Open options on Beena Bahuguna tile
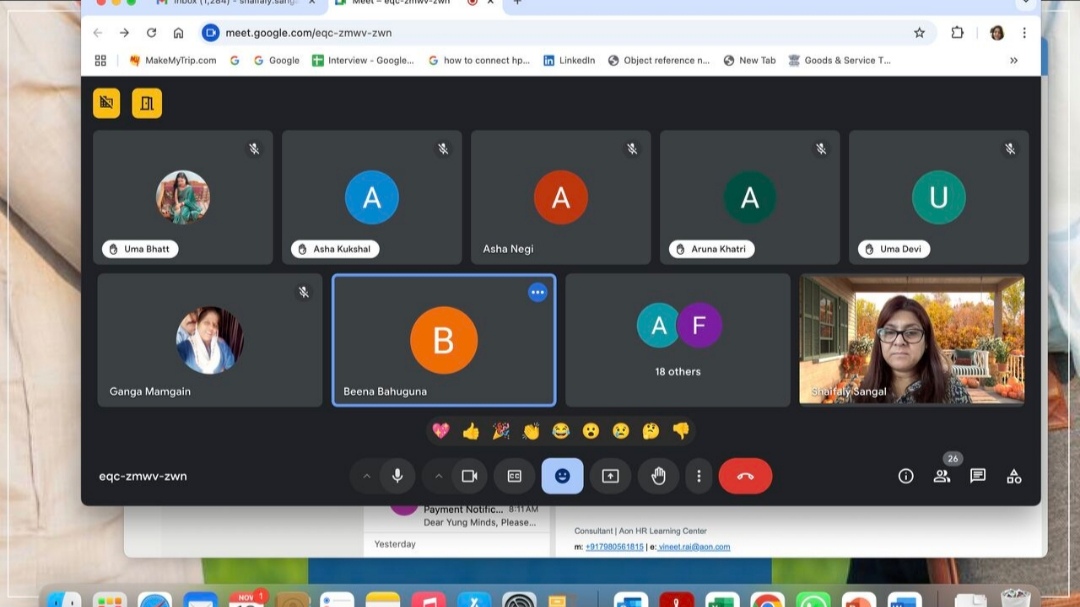The width and height of the screenshot is (1080, 607). [537, 292]
